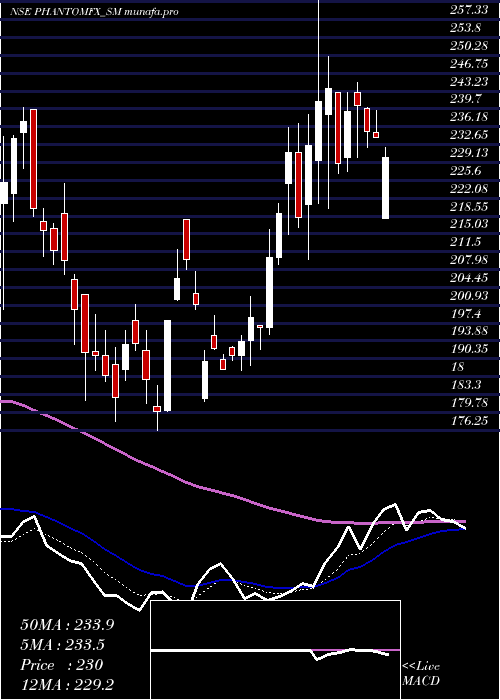Click the 197.4 price axis label

466,313
